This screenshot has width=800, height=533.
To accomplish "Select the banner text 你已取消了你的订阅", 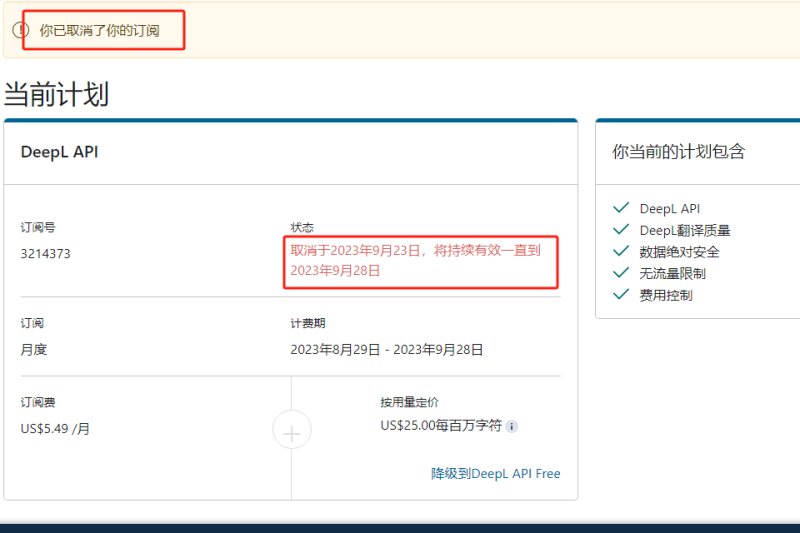I will (99, 31).
